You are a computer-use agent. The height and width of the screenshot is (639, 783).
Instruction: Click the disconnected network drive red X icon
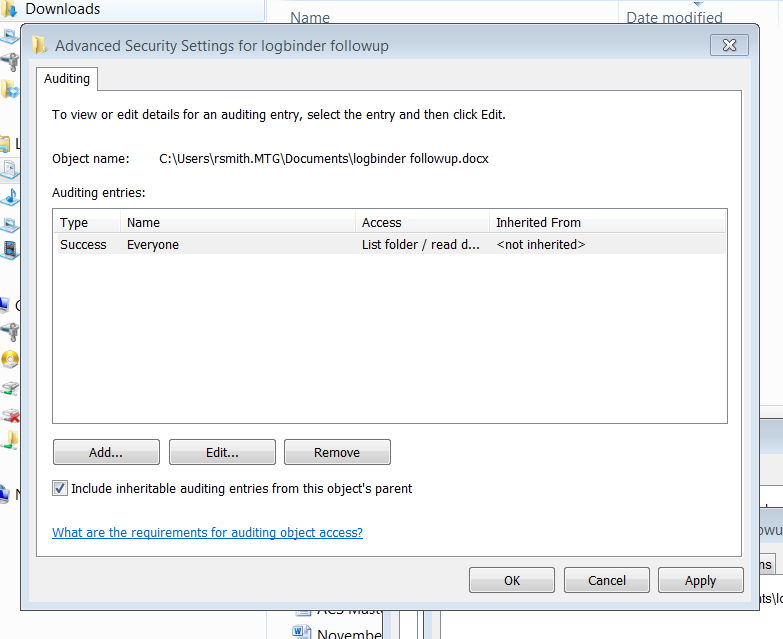coord(10,415)
